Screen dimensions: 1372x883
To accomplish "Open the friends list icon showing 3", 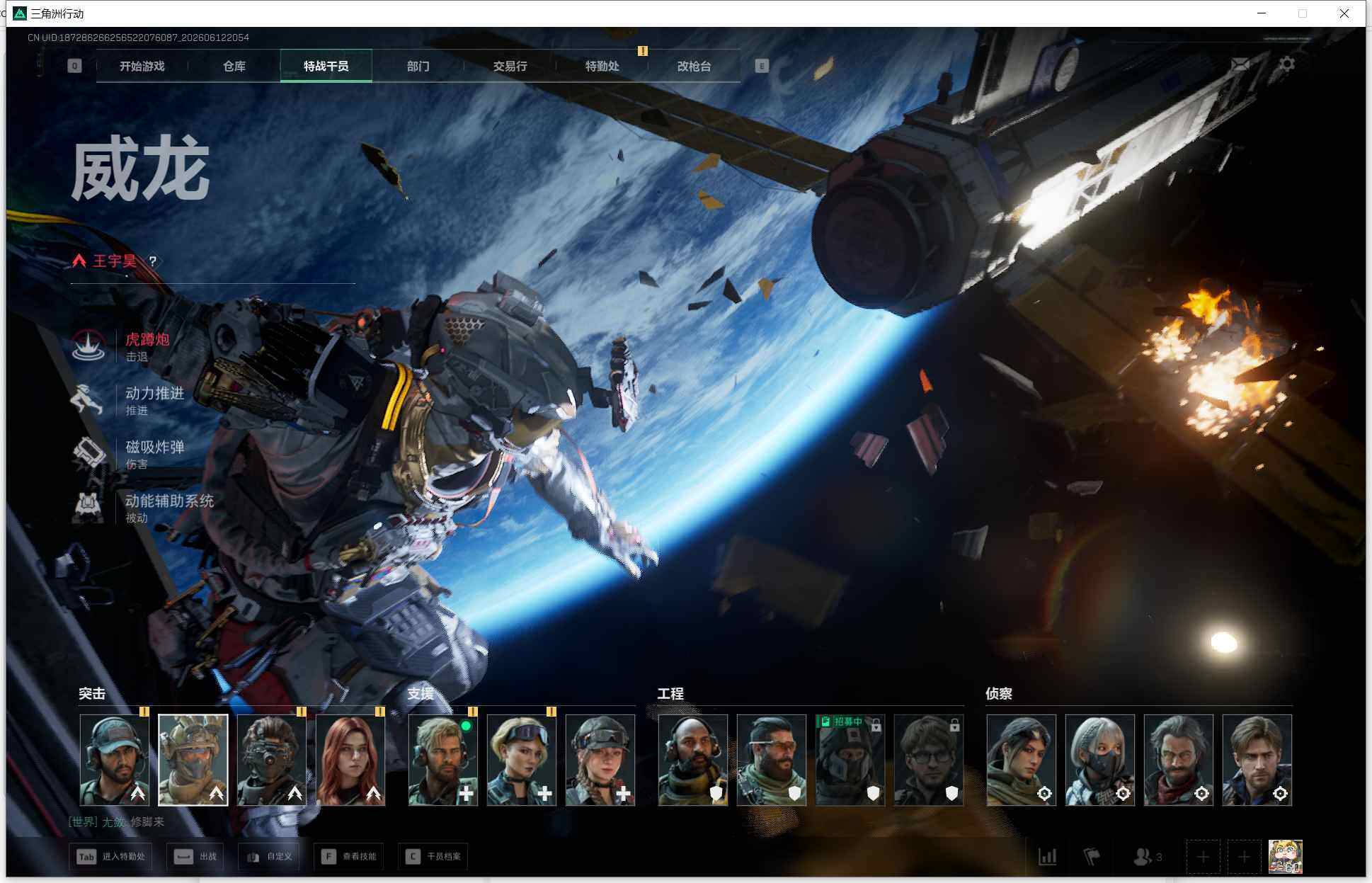I will (x=1147, y=857).
